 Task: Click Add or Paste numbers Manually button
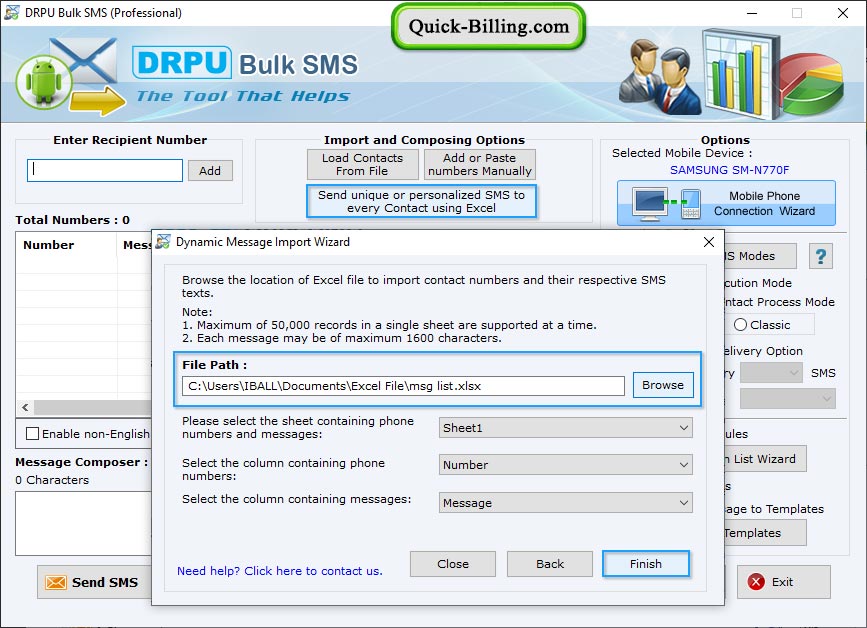pyautogui.click(x=479, y=164)
